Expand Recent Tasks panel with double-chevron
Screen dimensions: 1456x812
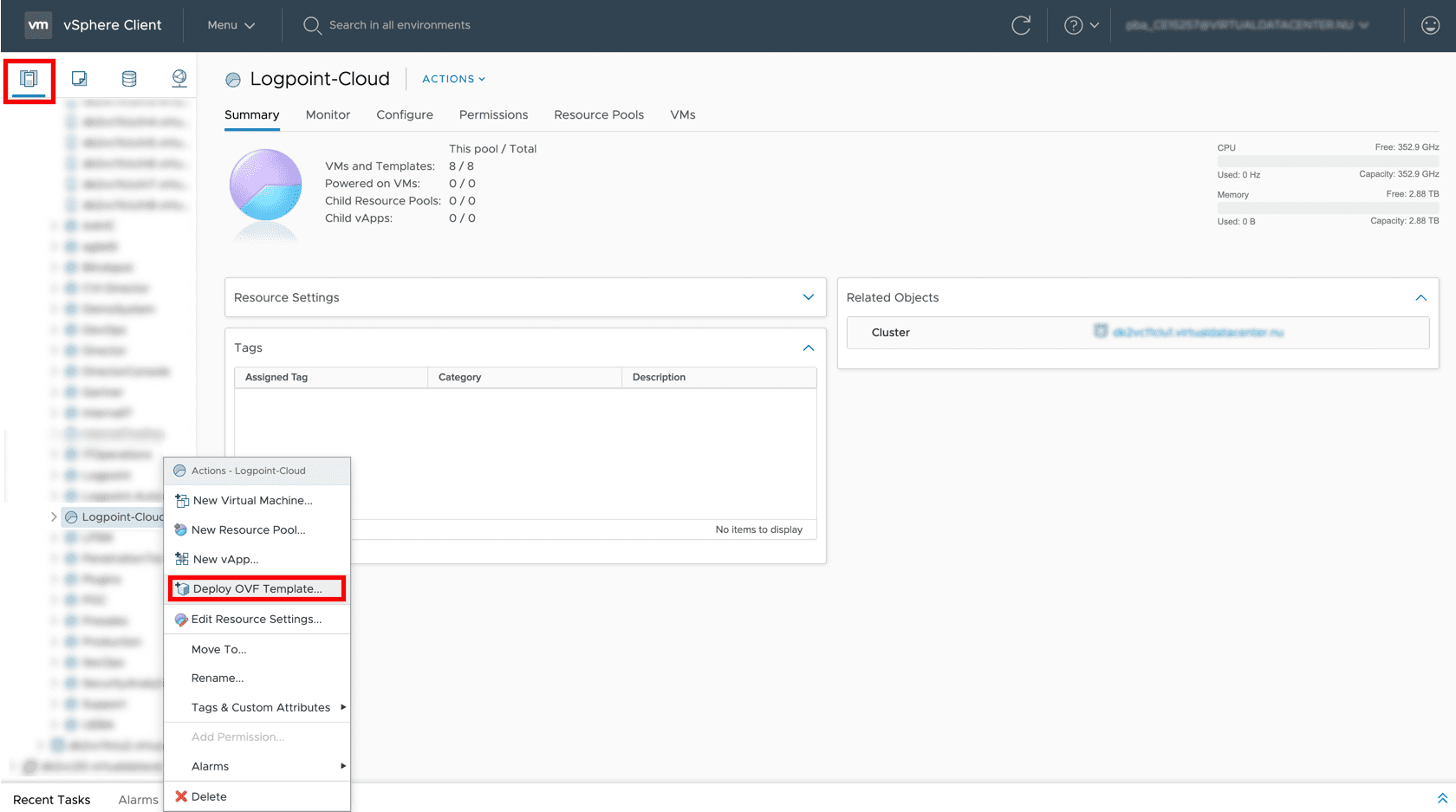1442,798
